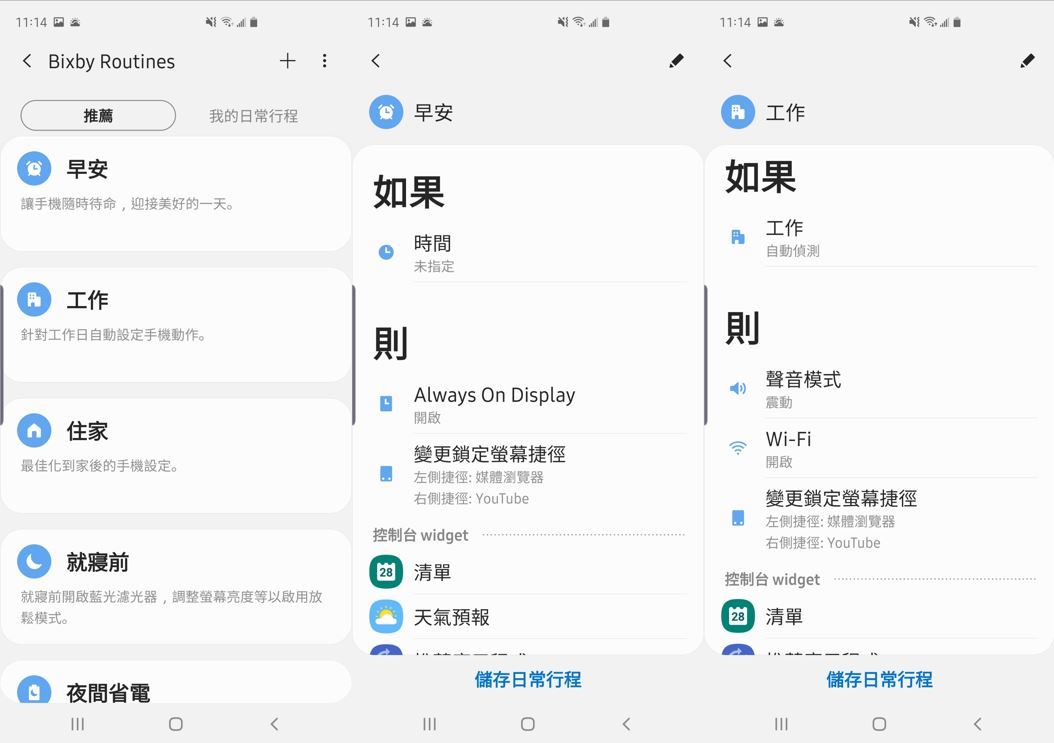
Task: Tap the speaker icon for 聲音模式
Action: click(737, 389)
